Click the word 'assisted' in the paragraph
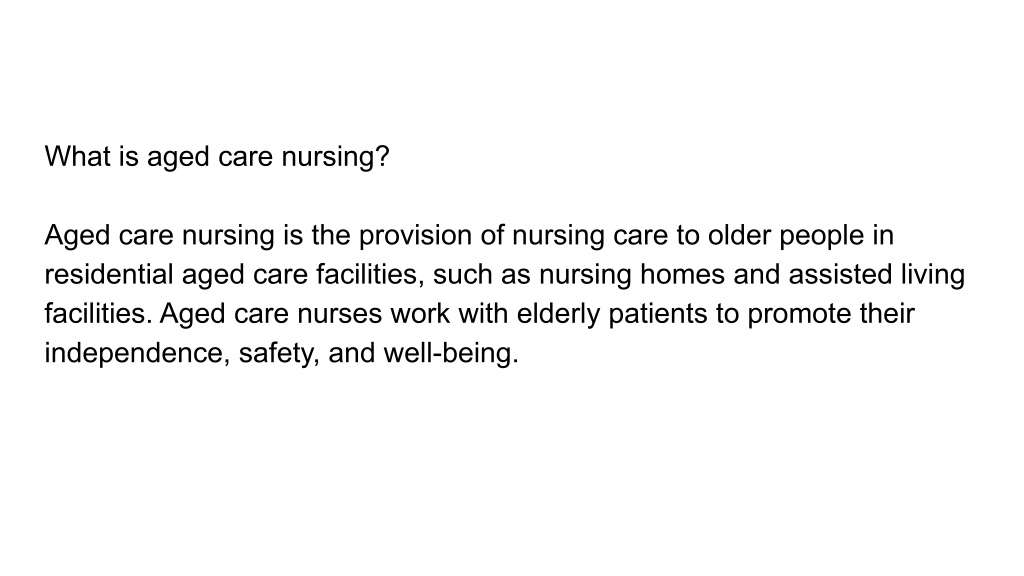Screen dimensions: 1024x576 point(840,274)
